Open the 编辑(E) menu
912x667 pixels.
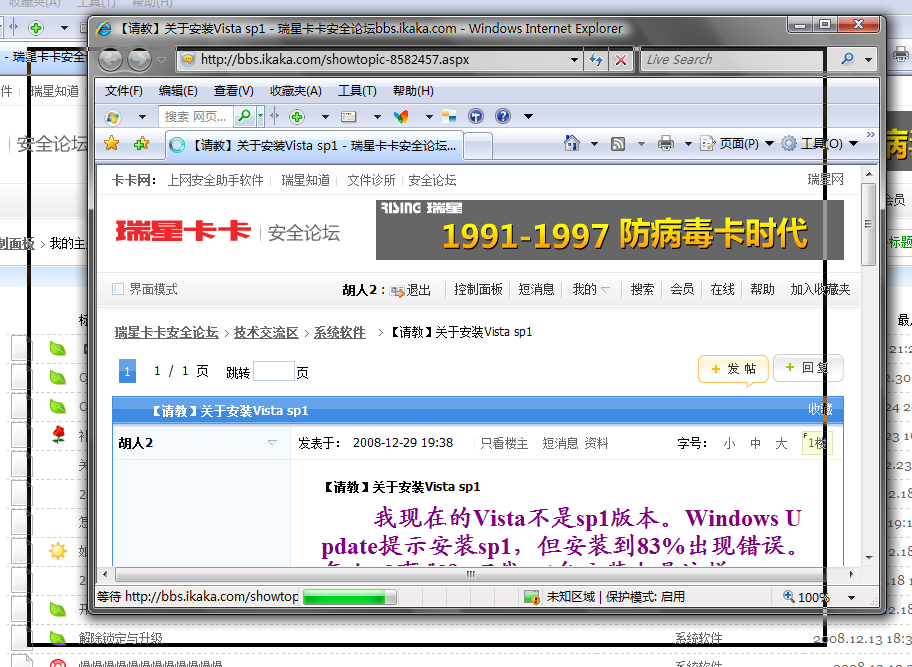tap(178, 91)
